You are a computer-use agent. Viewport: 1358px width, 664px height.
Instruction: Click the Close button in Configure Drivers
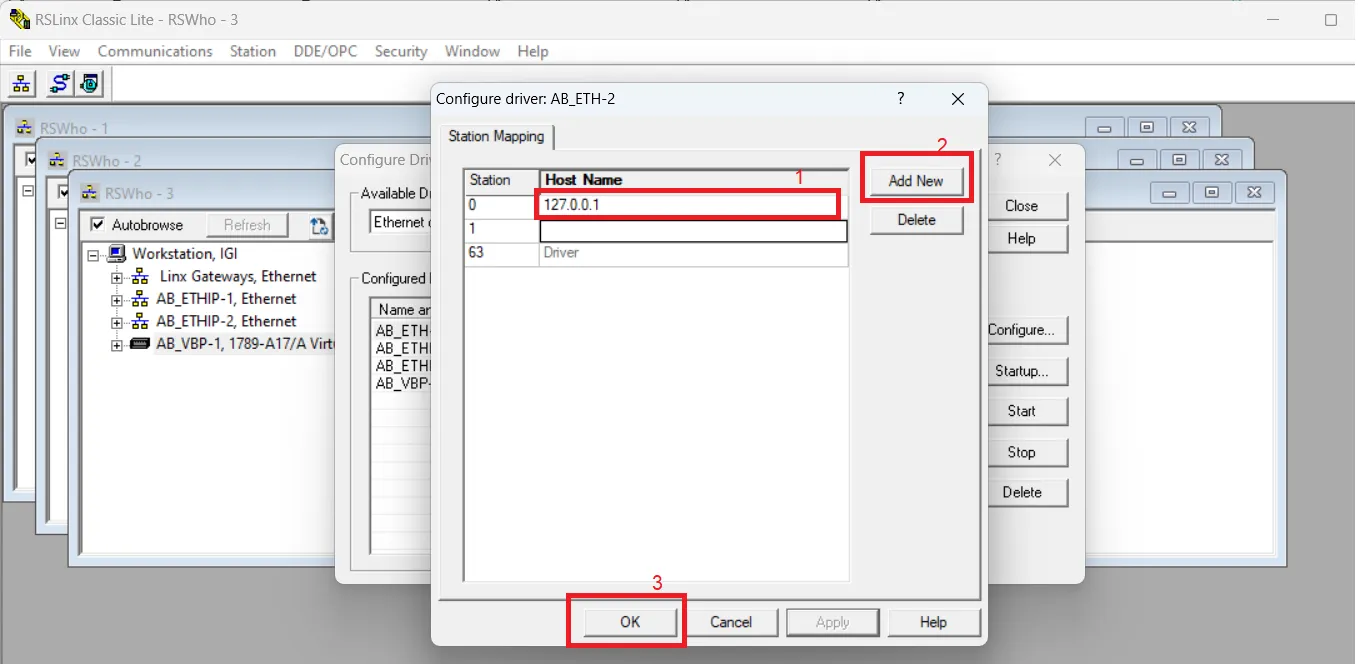1021,206
